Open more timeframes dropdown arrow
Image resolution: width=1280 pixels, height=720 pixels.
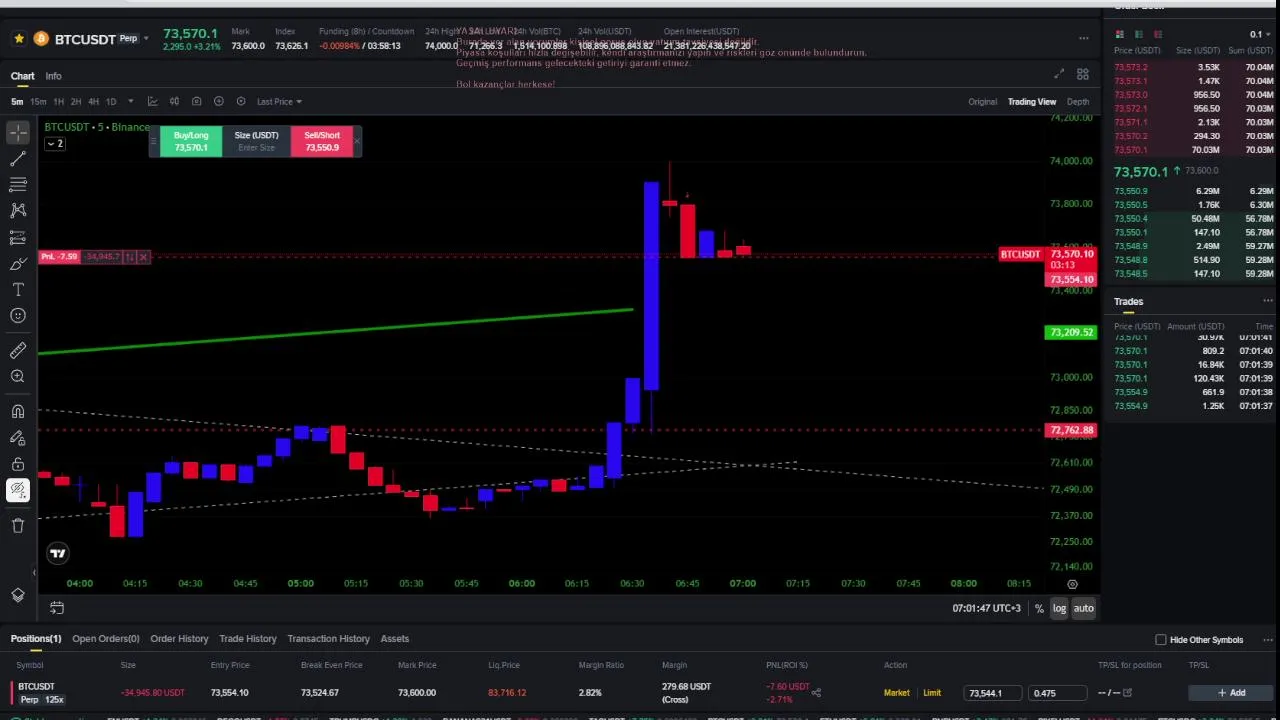(x=130, y=101)
